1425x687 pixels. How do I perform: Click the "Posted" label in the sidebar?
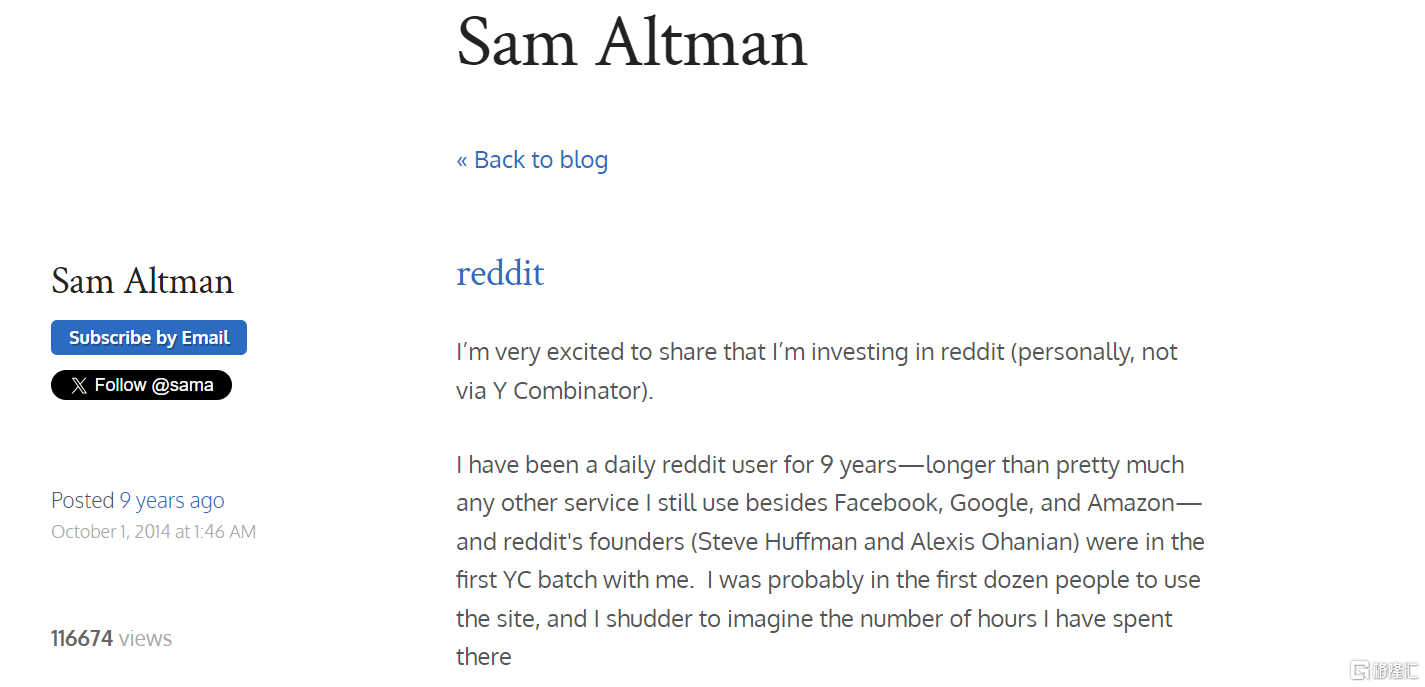(82, 501)
